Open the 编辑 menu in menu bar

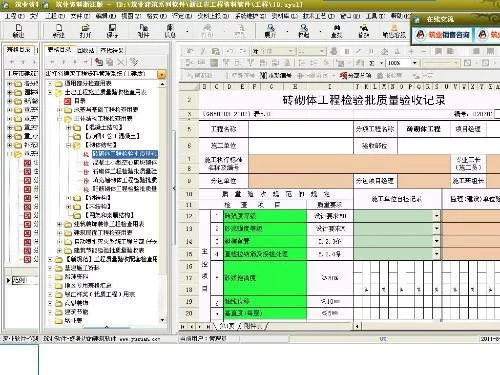tap(105, 16)
